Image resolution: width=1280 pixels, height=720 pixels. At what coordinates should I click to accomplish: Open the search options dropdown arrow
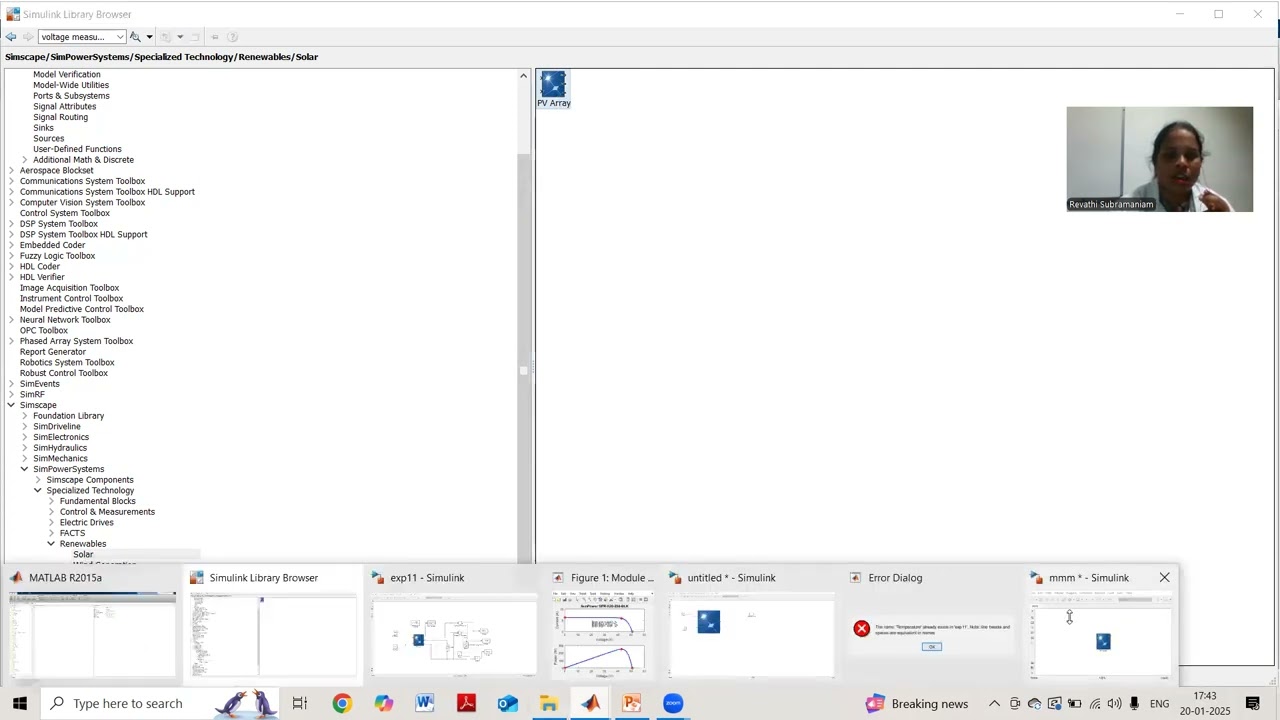coord(149,37)
